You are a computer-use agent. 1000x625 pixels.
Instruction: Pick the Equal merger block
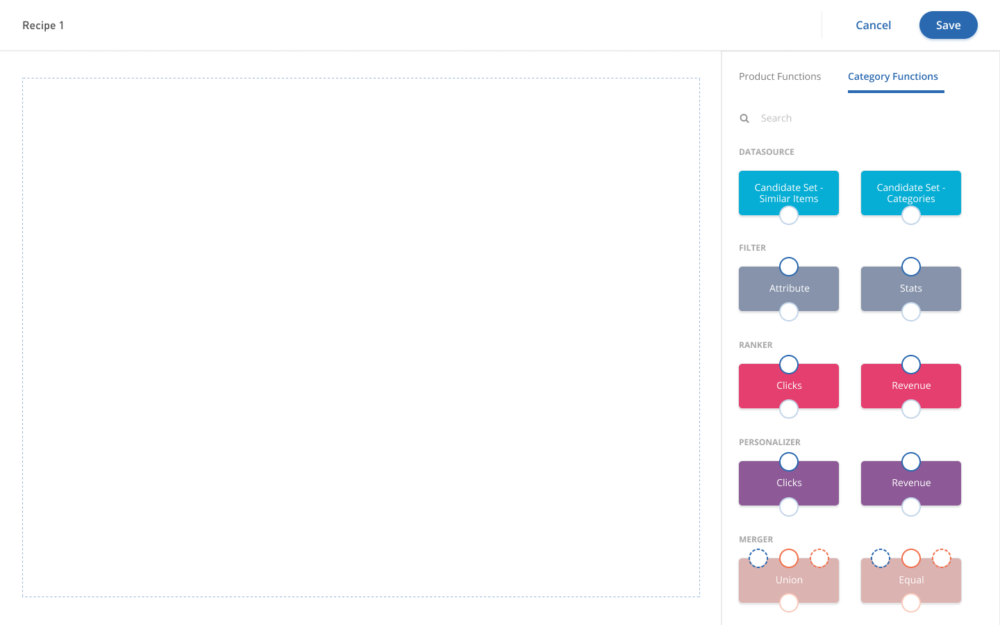[x=910, y=581]
